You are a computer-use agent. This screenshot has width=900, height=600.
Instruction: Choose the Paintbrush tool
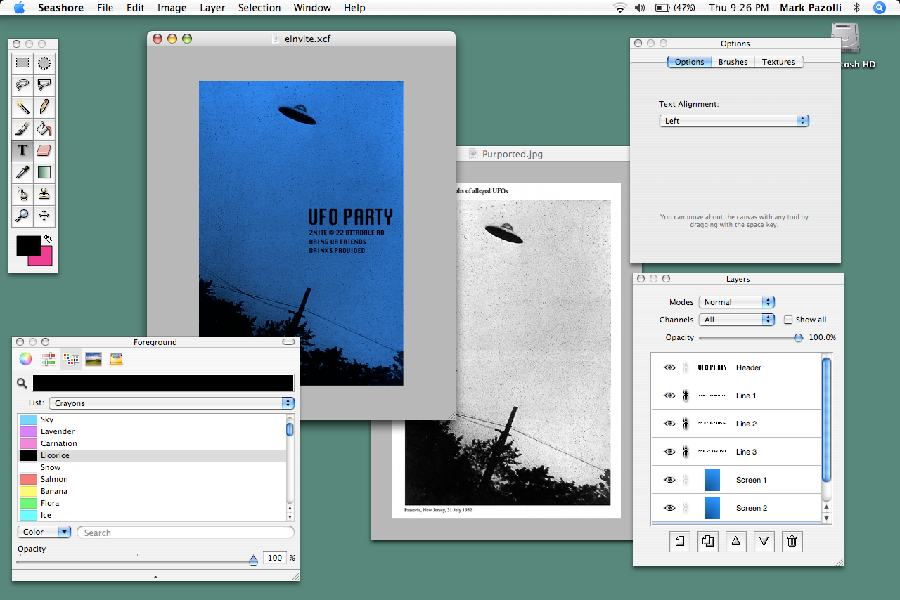(20, 128)
